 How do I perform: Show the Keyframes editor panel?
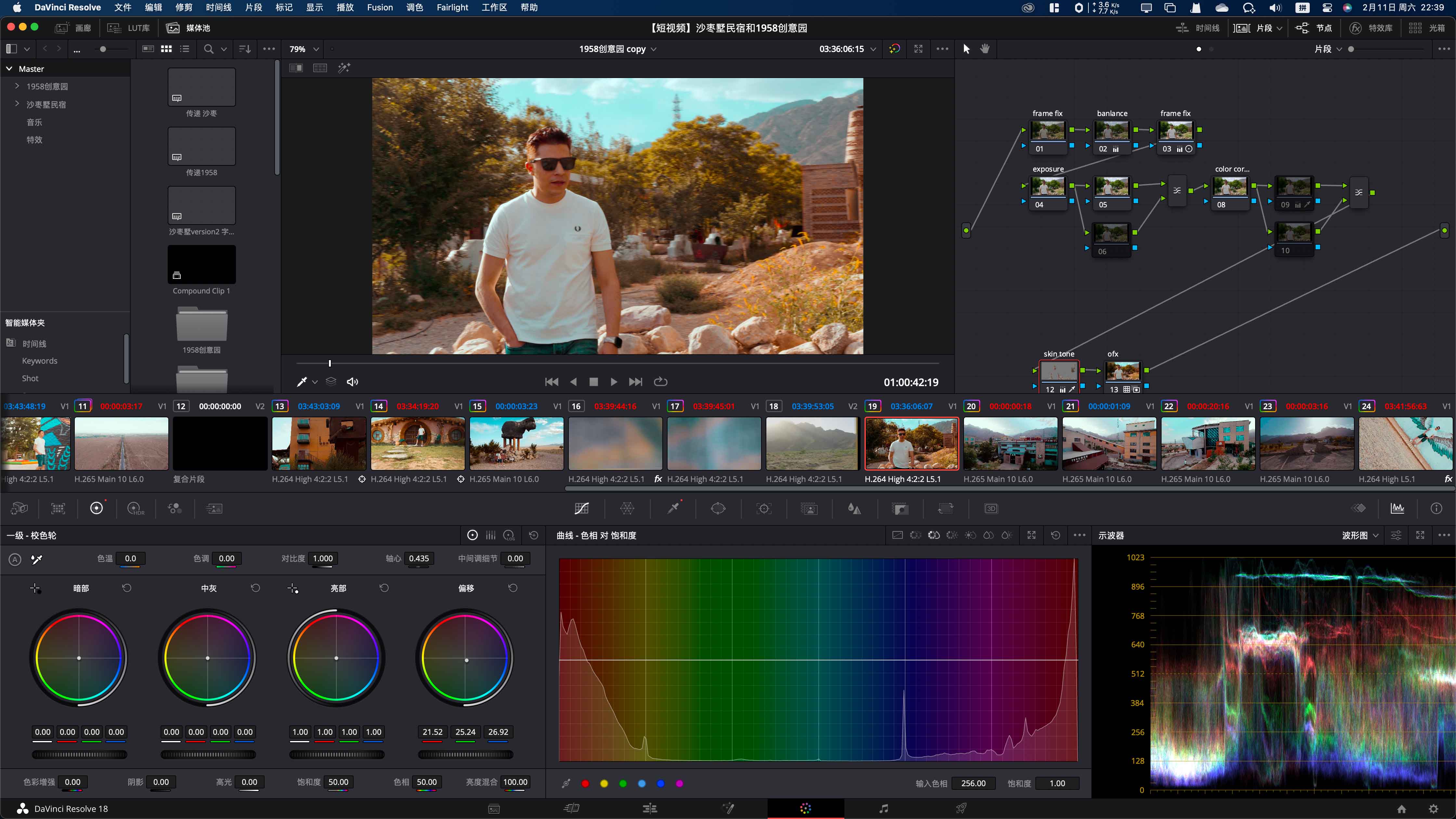pyautogui.click(x=1359, y=508)
